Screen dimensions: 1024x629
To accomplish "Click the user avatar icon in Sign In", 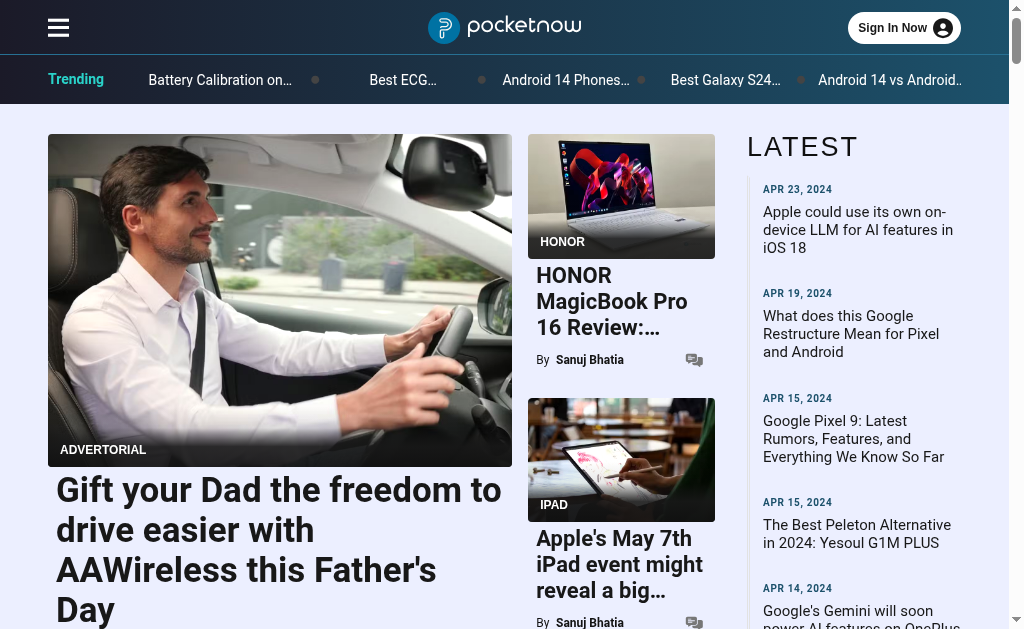I will [942, 28].
